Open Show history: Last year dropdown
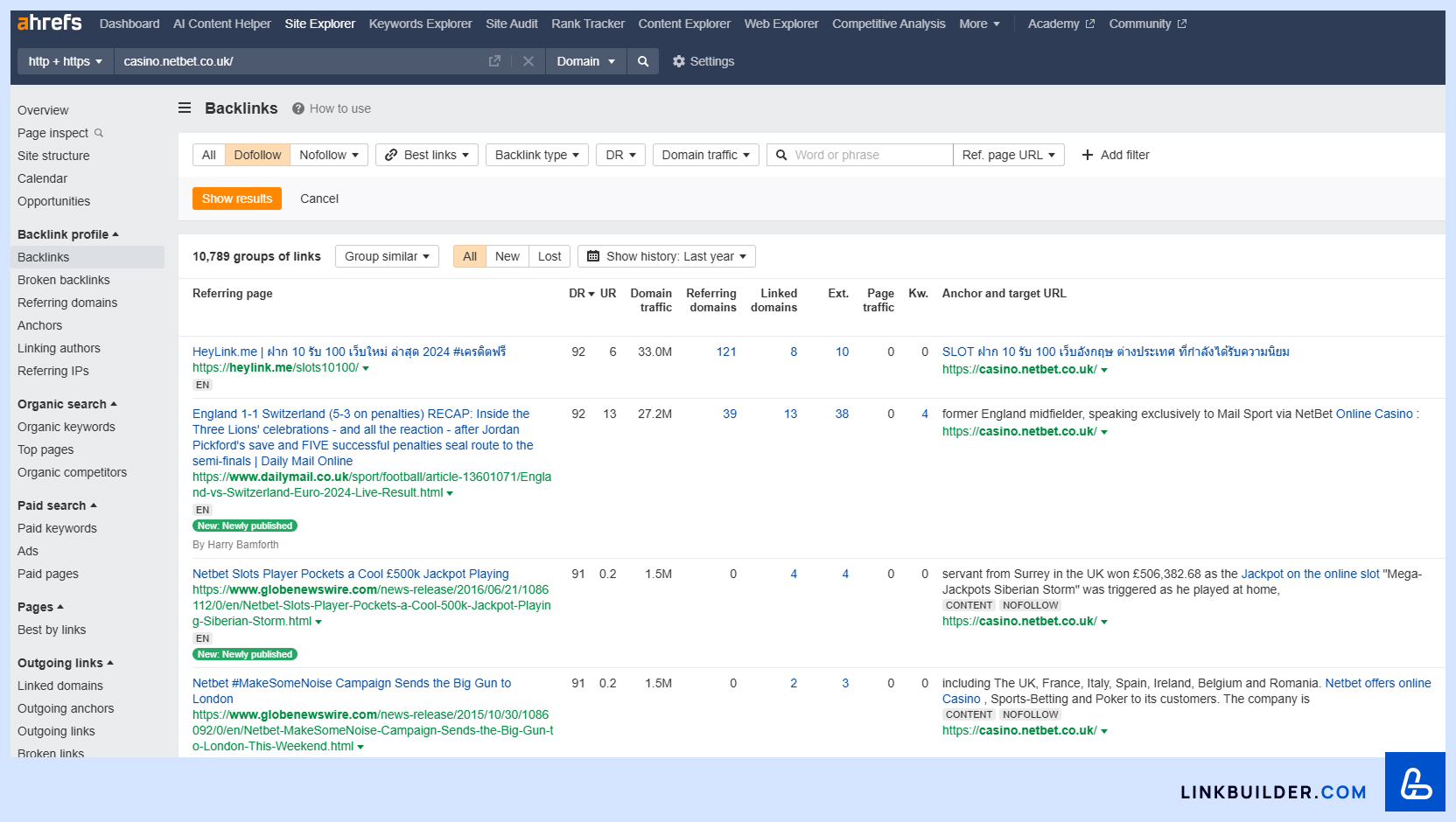 coord(667,256)
